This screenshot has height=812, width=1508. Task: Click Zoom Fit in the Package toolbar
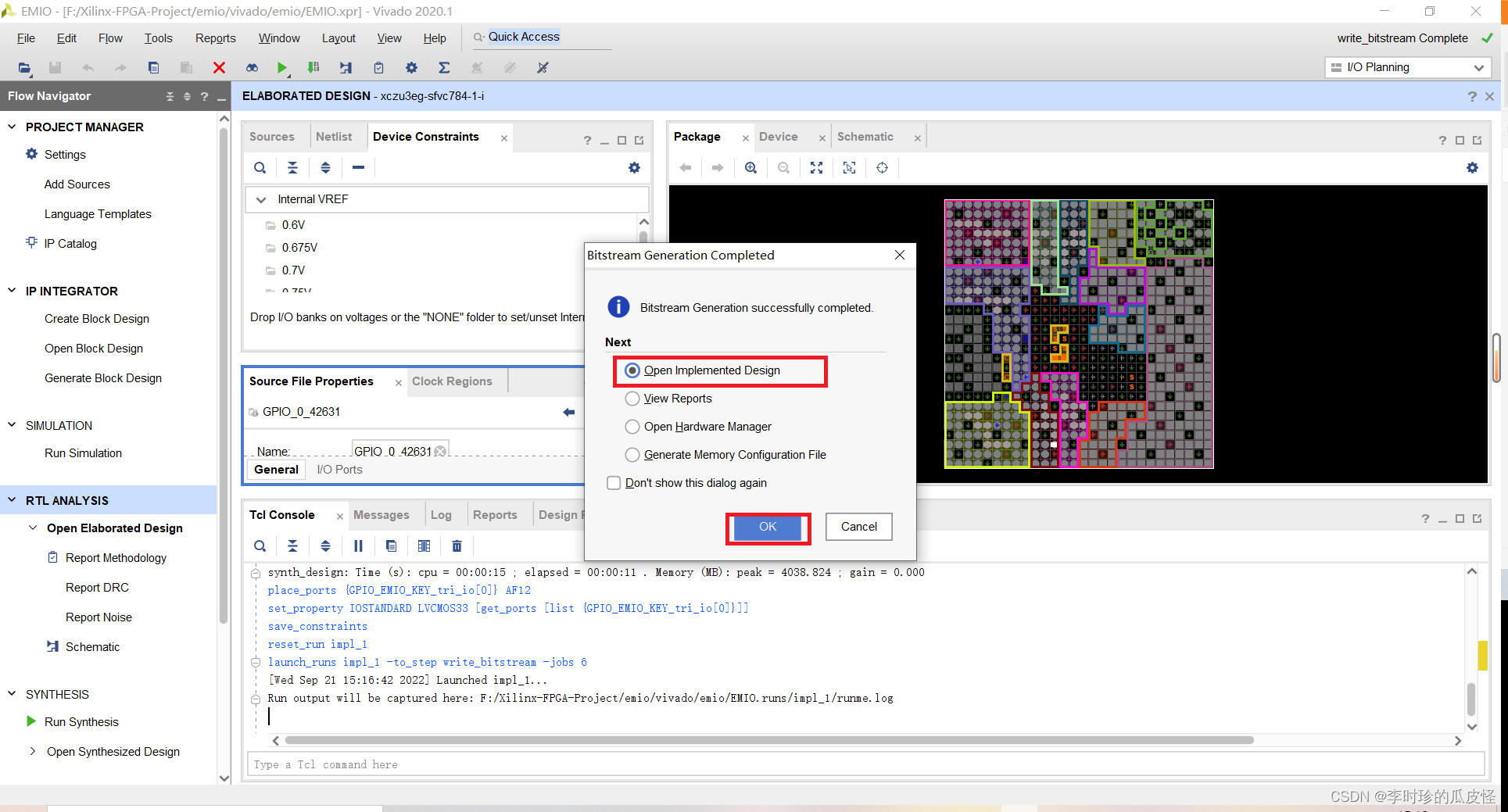pos(816,167)
